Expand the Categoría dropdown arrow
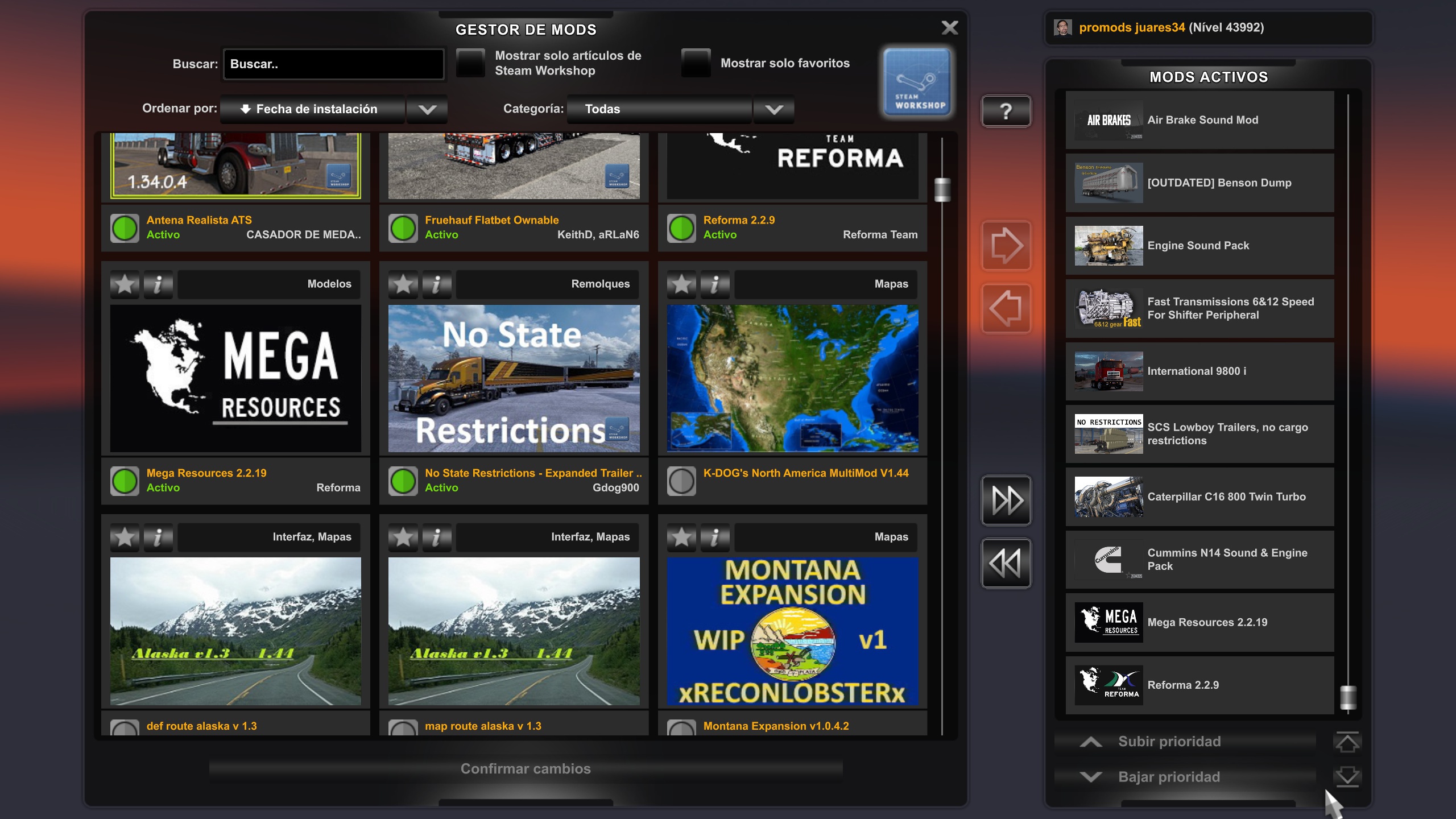The image size is (1456, 819). 773,109
